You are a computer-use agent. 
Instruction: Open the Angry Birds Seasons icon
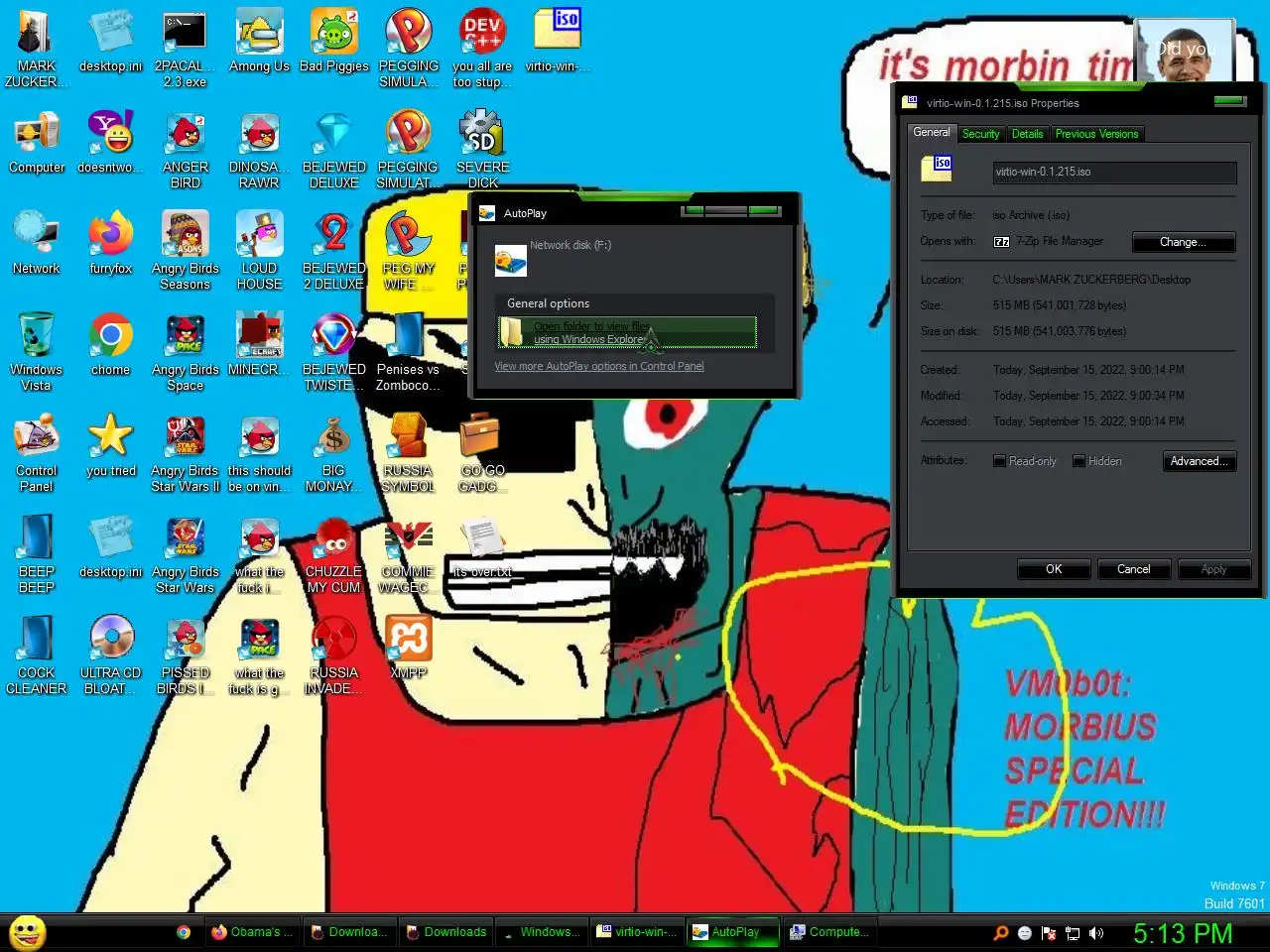click(x=186, y=251)
